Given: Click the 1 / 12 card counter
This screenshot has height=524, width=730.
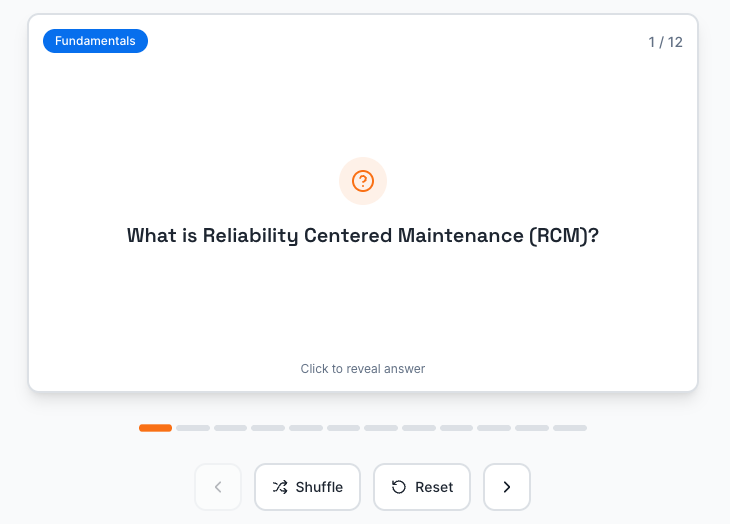Looking at the screenshot, I should [665, 42].
